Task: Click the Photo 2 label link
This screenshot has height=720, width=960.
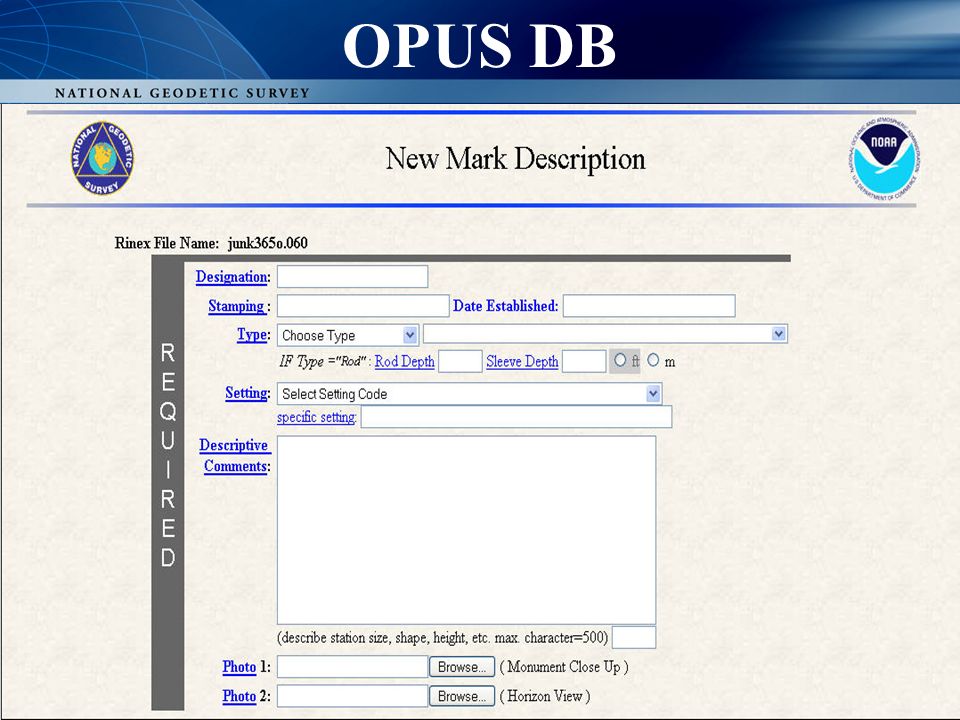Action: (239, 696)
